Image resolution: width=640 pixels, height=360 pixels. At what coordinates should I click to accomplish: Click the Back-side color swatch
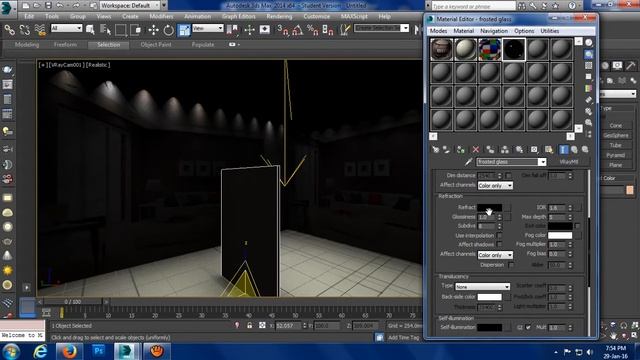(x=489, y=297)
